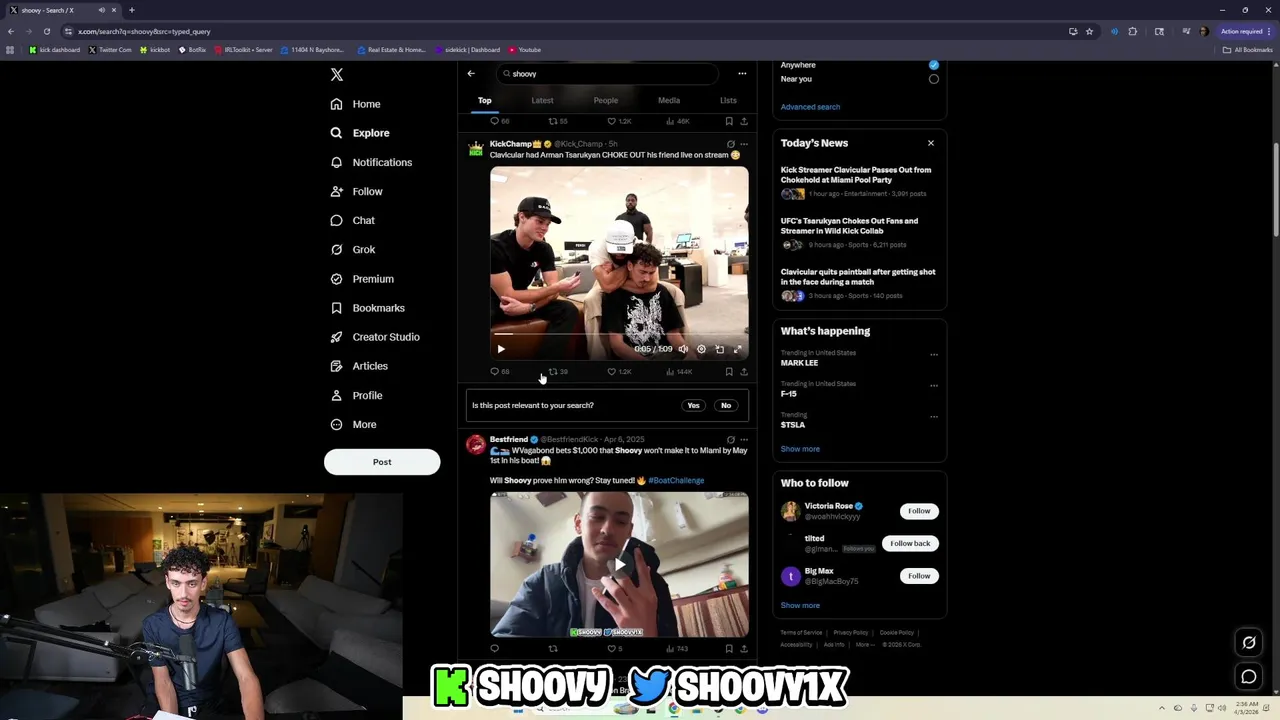The image size is (1280, 720).
Task: Bookmark the Bestfriend post
Action: pos(729,649)
